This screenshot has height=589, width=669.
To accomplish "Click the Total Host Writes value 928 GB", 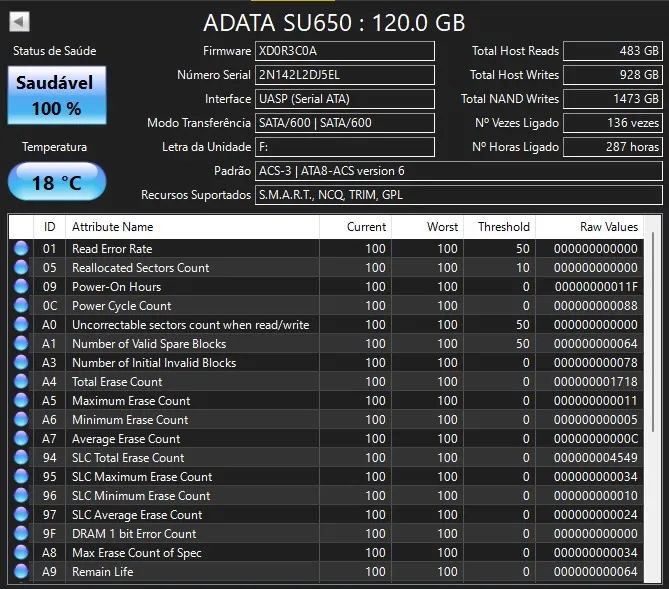I will (613, 75).
